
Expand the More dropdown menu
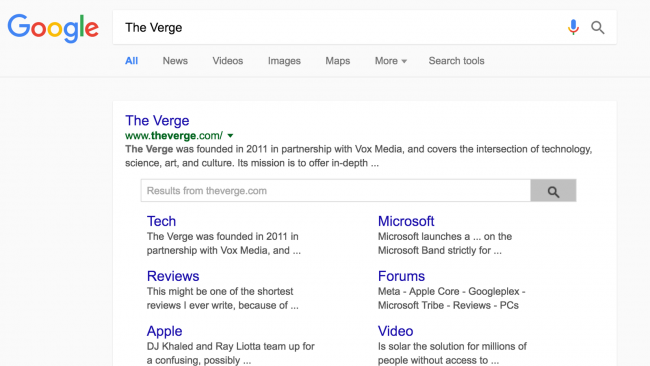point(390,61)
